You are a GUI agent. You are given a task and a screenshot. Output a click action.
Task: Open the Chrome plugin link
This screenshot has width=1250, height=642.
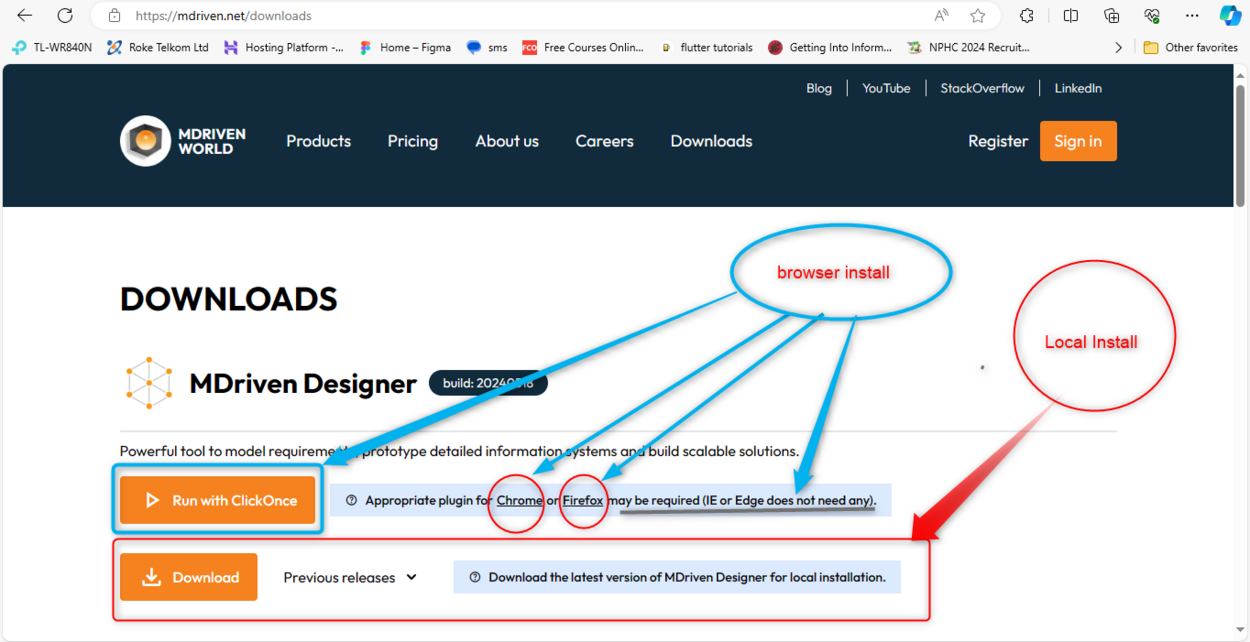point(520,500)
